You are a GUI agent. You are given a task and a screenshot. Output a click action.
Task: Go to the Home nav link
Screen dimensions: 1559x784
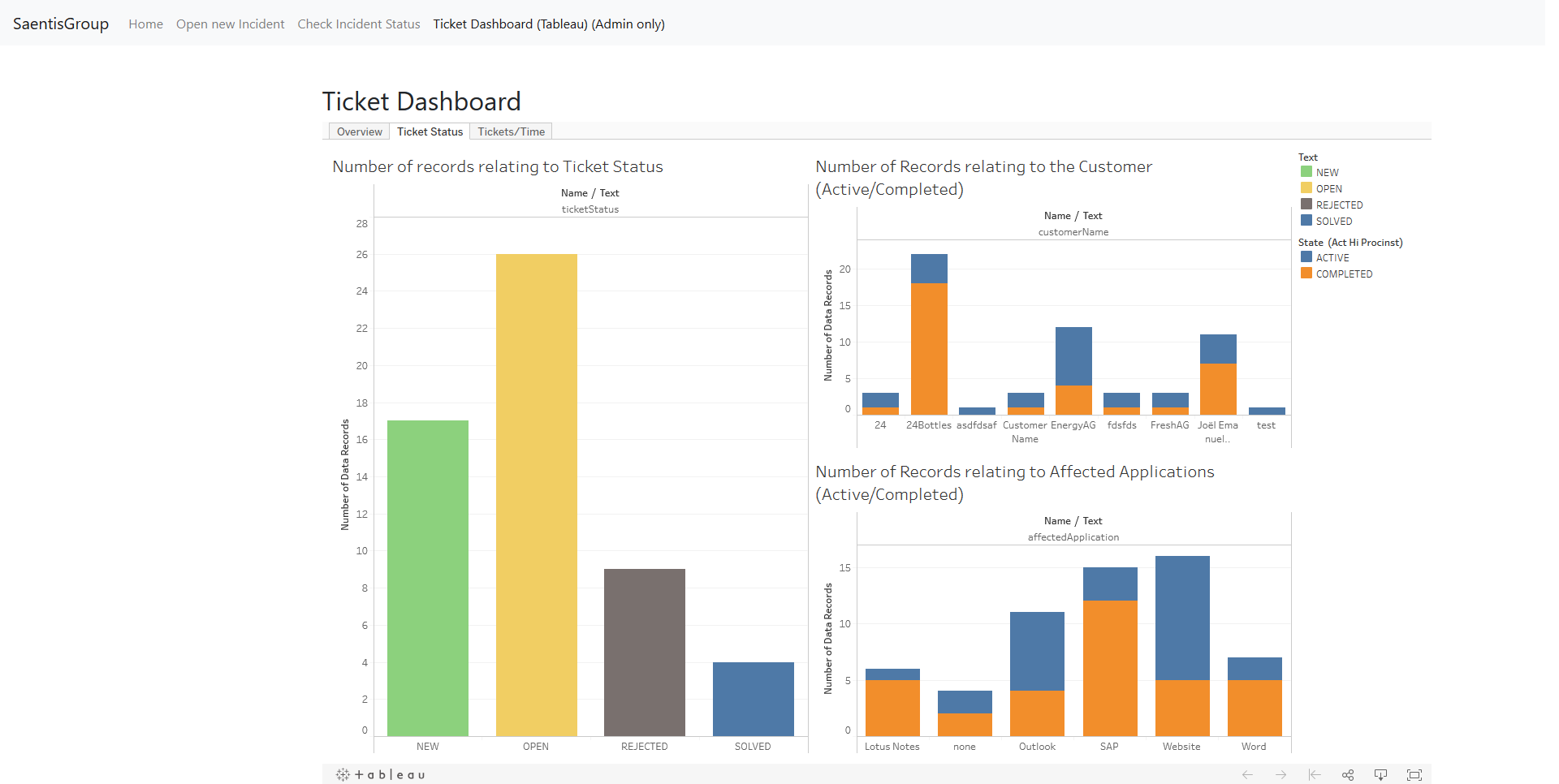(x=145, y=24)
